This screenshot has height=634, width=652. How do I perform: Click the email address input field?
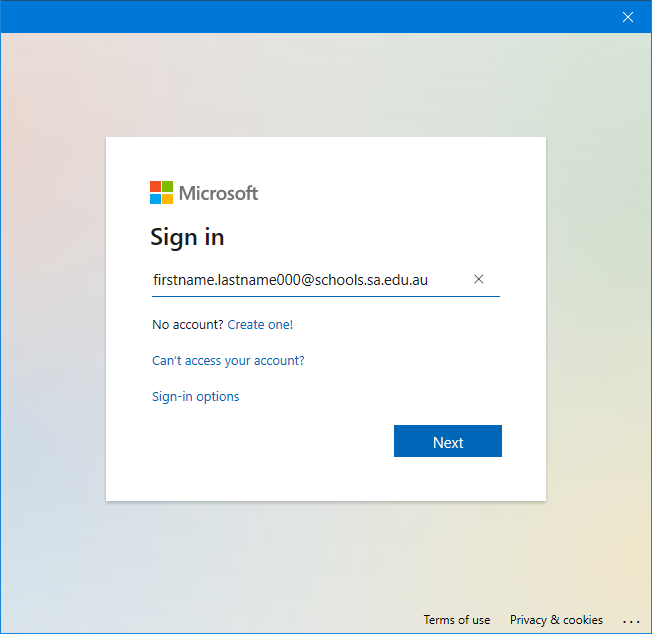pyautogui.click(x=326, y=280)
